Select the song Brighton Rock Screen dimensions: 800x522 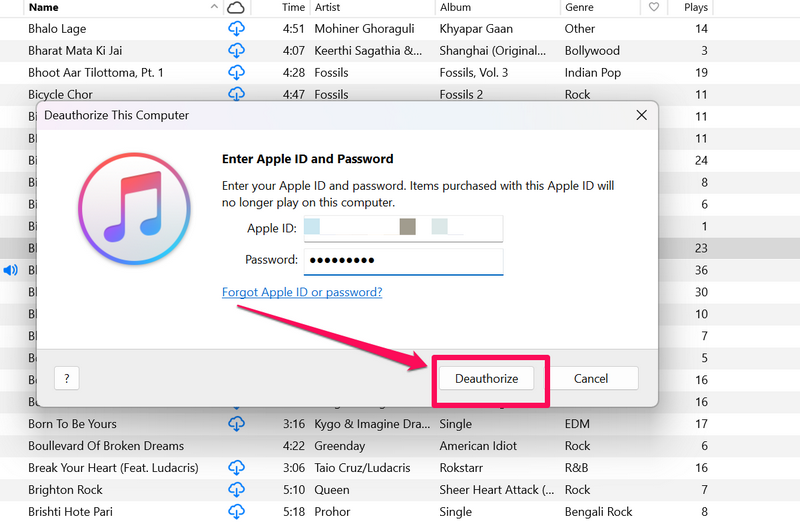point(65,489)
